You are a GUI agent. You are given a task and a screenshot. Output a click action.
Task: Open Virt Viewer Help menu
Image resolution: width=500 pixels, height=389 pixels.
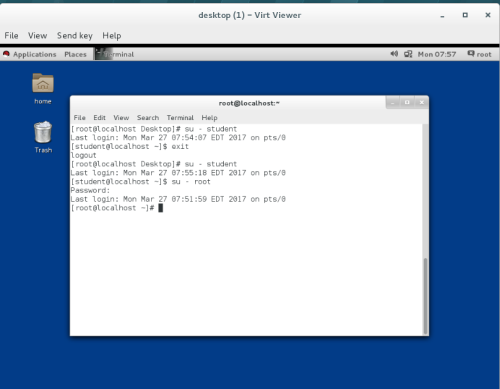point(112,36)
